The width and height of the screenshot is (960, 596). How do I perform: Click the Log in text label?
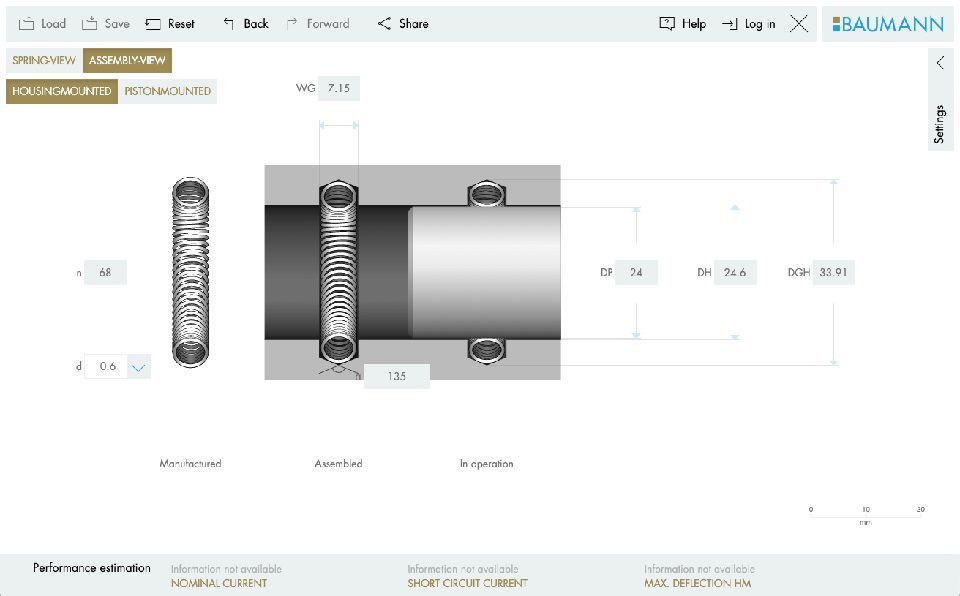760,24
